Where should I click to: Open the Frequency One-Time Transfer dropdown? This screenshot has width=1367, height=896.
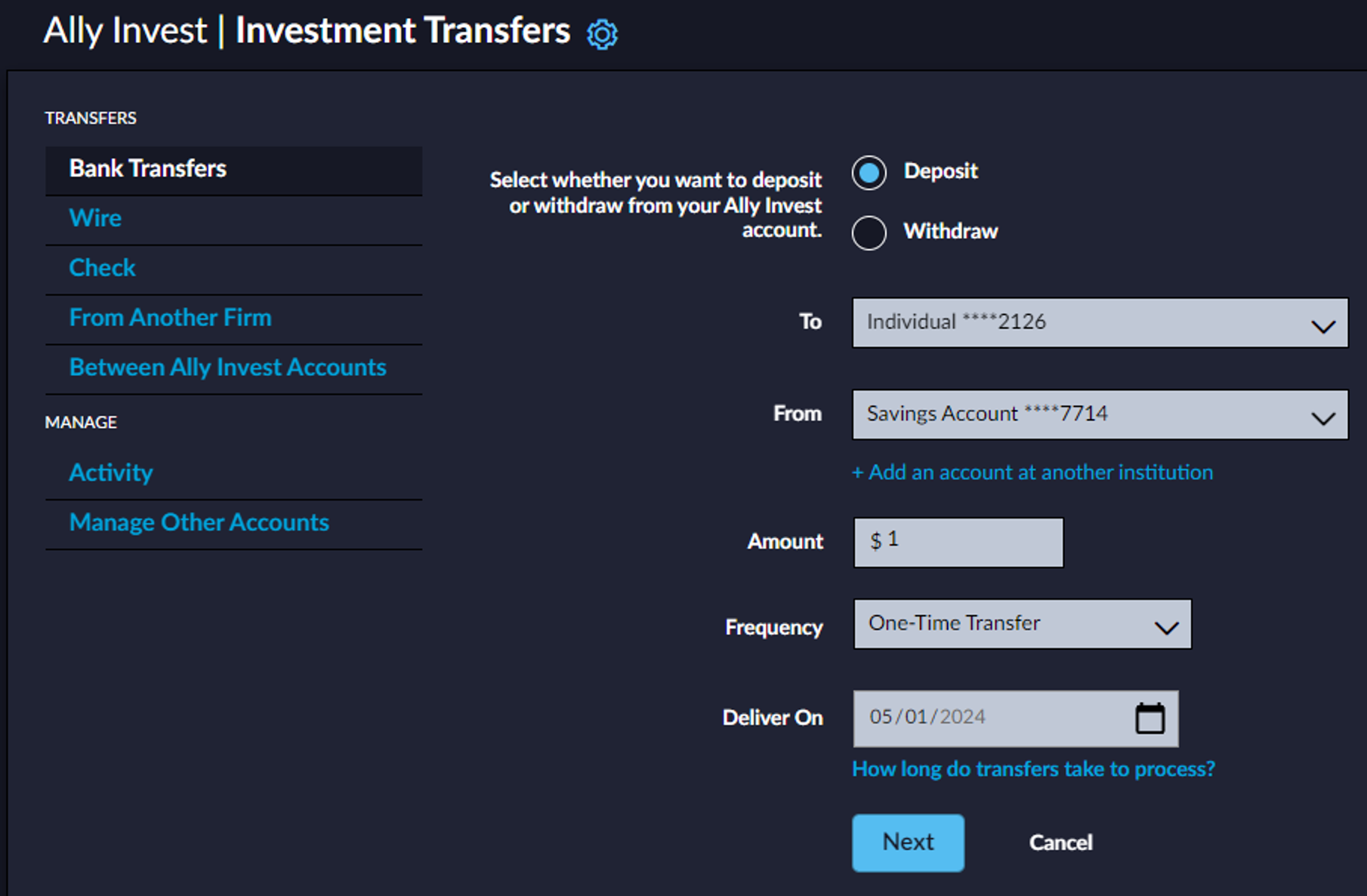tap(1022, 624)
